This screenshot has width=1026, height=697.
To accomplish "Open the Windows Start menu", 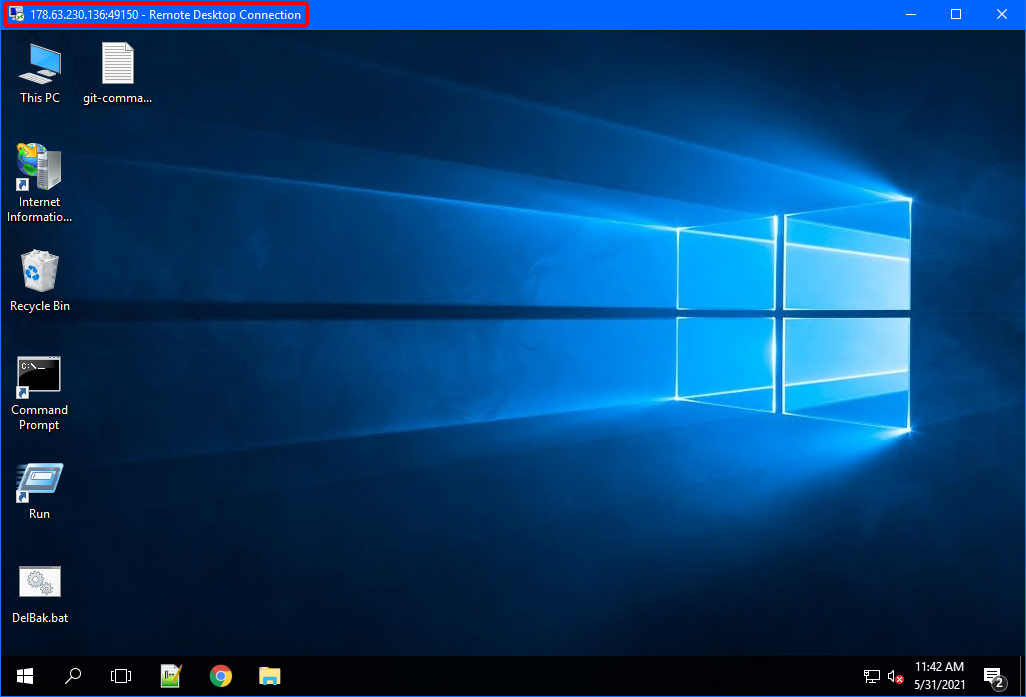I will coord(25,676).
